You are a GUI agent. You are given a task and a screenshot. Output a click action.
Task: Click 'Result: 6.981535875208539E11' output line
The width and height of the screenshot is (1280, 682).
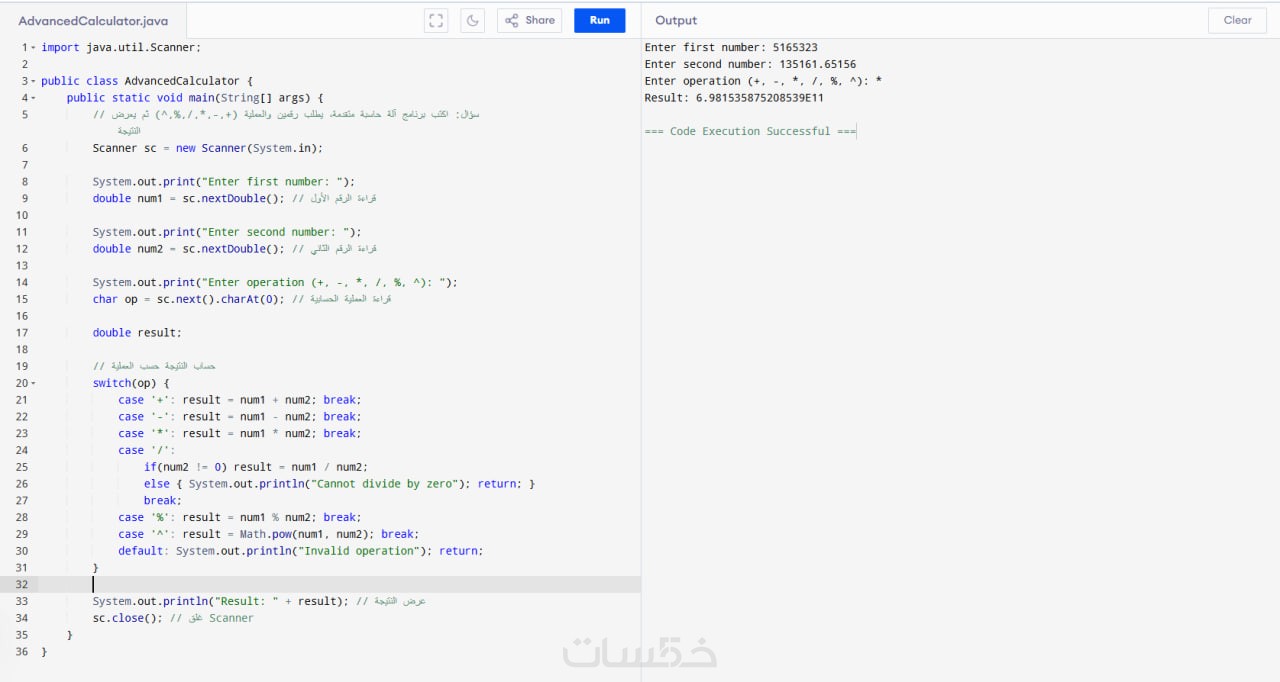pyautogui.click(x=734, y=98)
